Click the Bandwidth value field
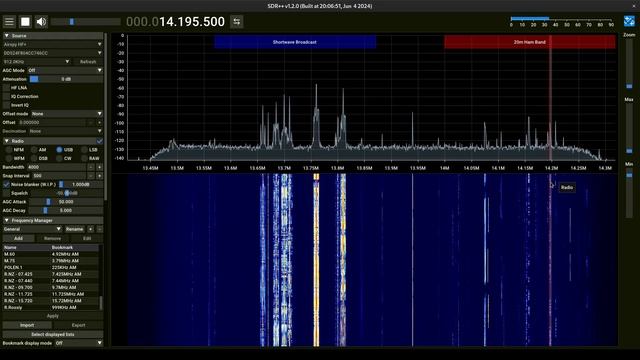Screen dimensions: 640x360 pyautogui.click(x=56, y=167)
